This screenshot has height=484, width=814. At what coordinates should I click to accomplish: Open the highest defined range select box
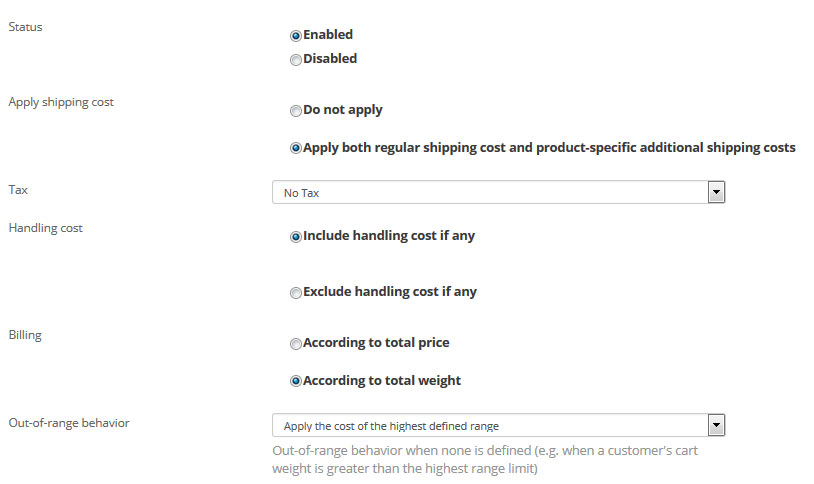(x=489, y=425)
